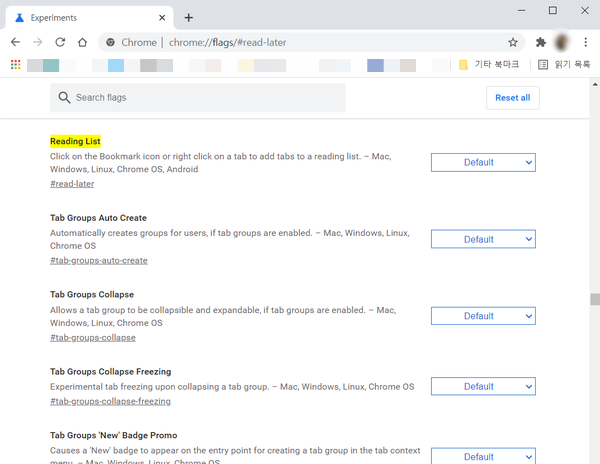The width and height of the screenshot is (600, 464).
Task: Maximize the Chrome window
Action: click(553, 10)
